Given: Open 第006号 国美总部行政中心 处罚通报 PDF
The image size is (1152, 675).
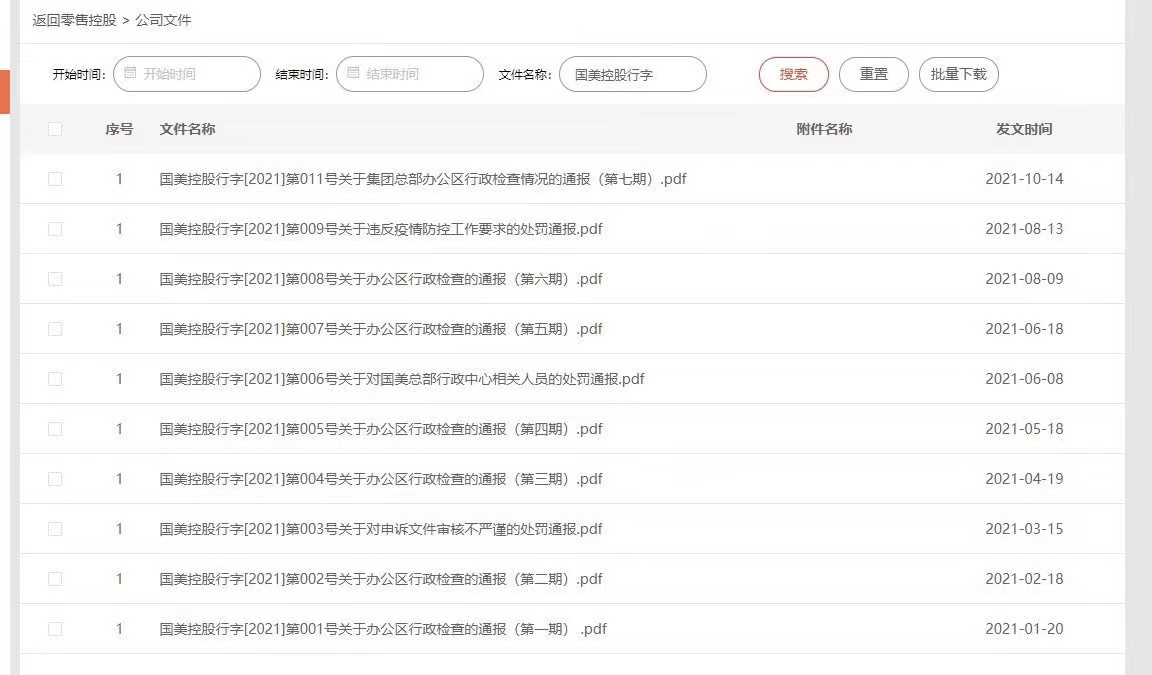Looking at the screenshot, I should pyautogui.click(x=402, y=379).
